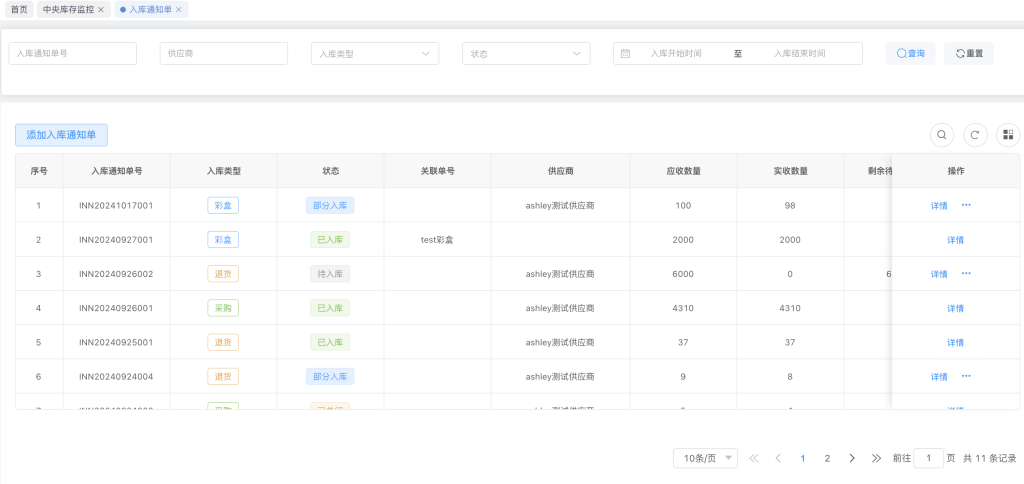Open the more actions ellipsis for INN20240926002

pyautogui.click(x=966, y=273)
